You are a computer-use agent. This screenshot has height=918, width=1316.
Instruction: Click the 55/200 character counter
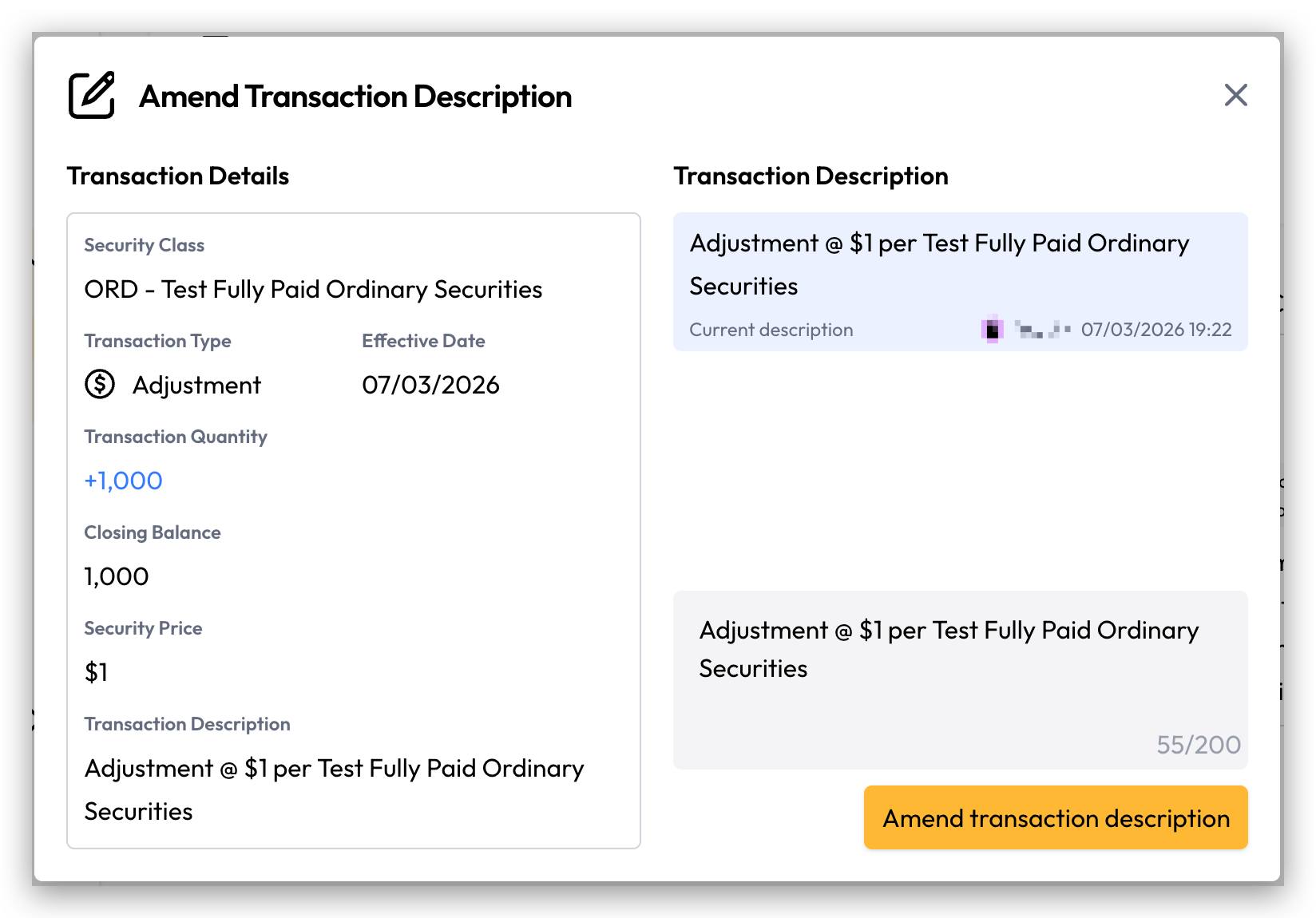coord(1199,745)
